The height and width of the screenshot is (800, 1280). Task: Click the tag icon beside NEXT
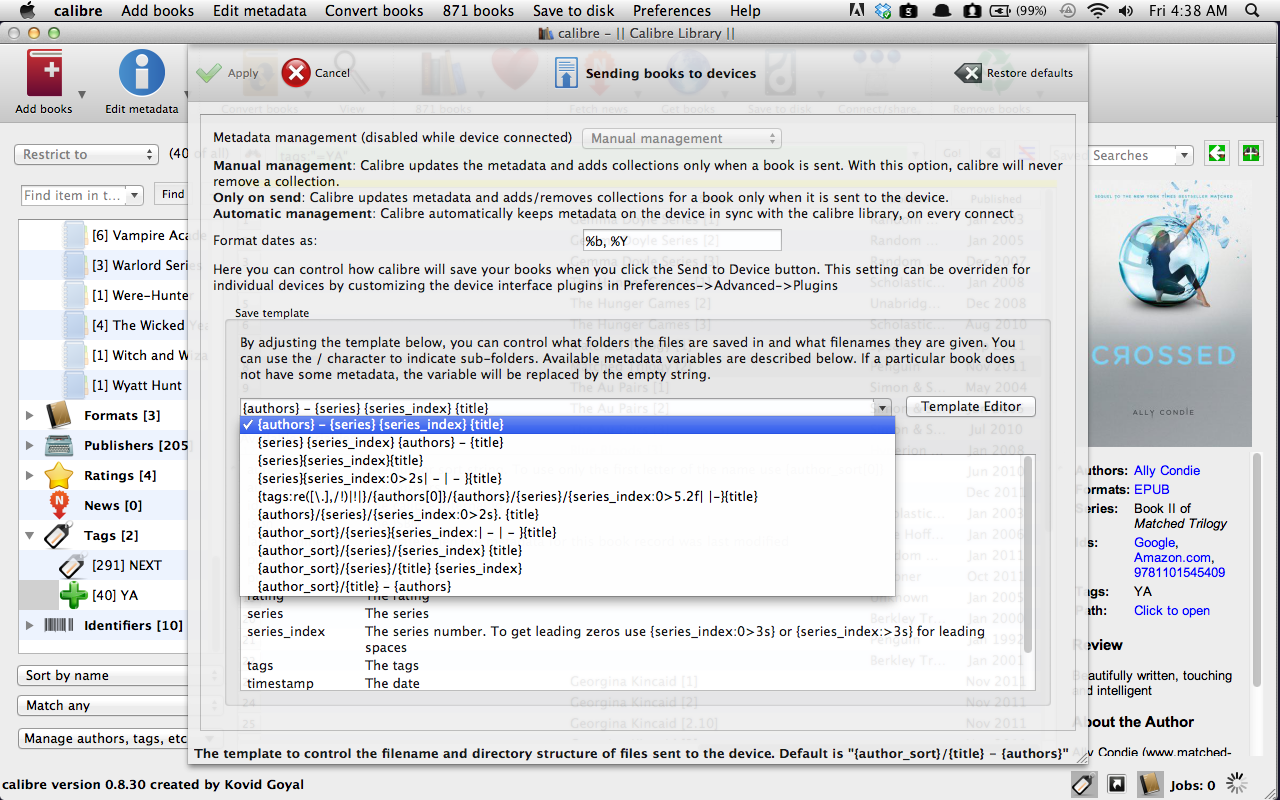pyautogui.click(x=74, y=565)
